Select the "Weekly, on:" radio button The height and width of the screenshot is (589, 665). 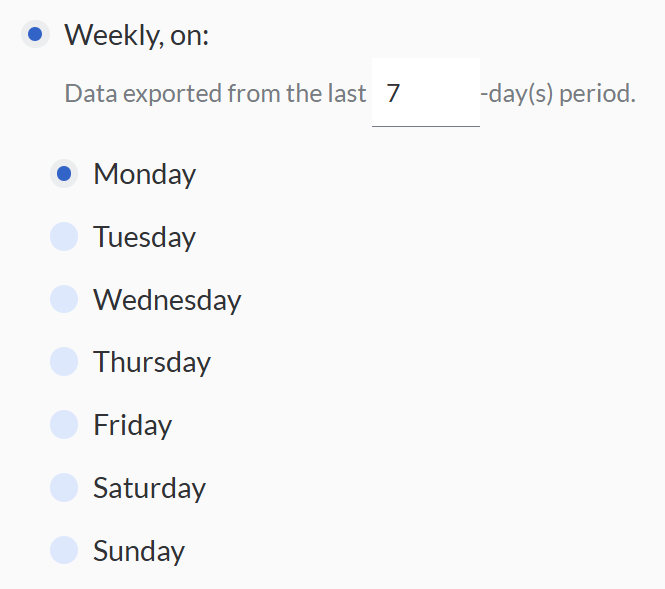click(35, 35)
